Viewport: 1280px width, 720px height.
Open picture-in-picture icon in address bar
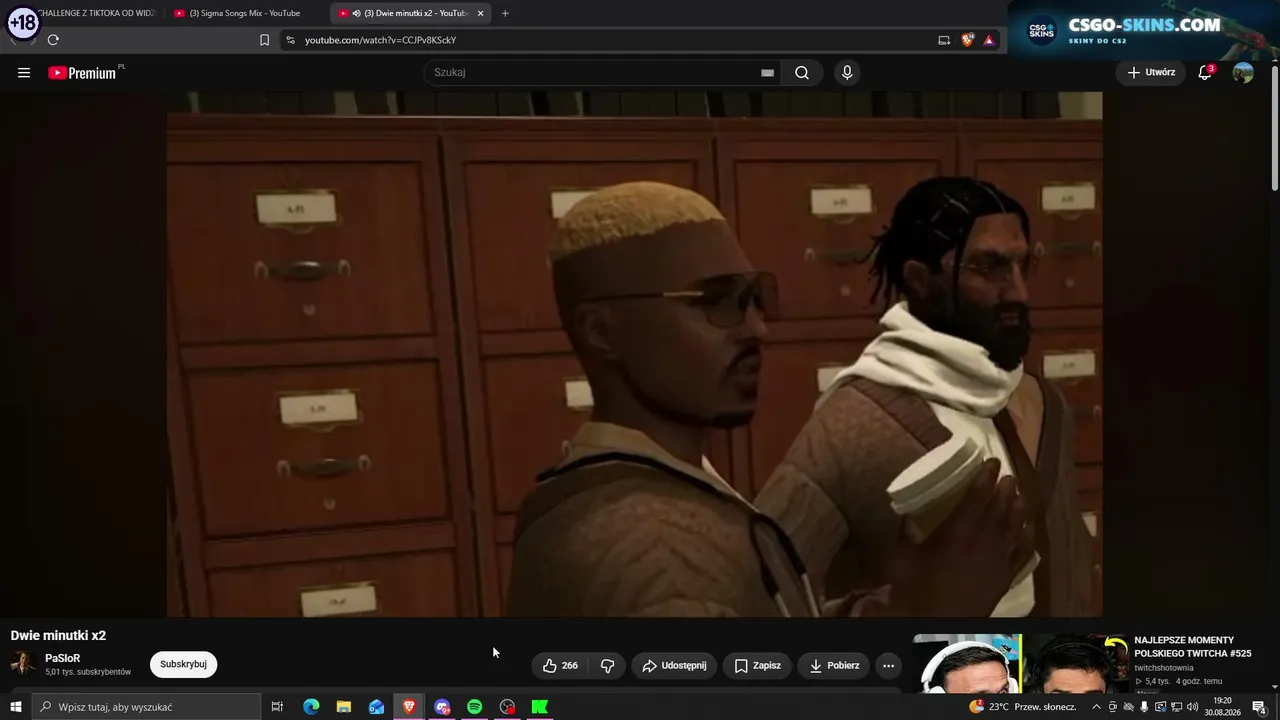click(944, 40)
